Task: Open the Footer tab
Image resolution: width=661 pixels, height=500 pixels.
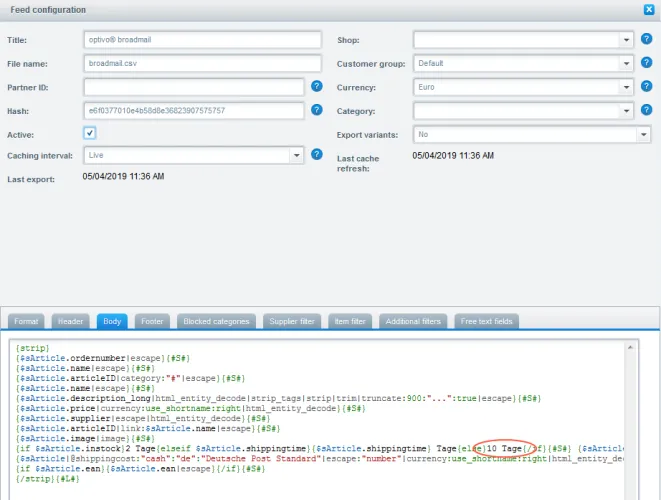Action: [x=152, y=321]
